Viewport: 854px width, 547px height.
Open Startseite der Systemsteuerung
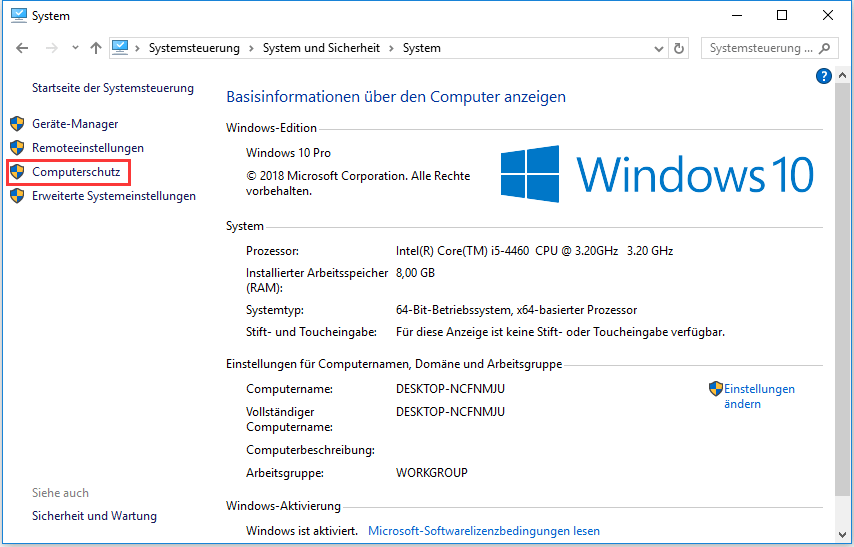click(x=113, y=88)
